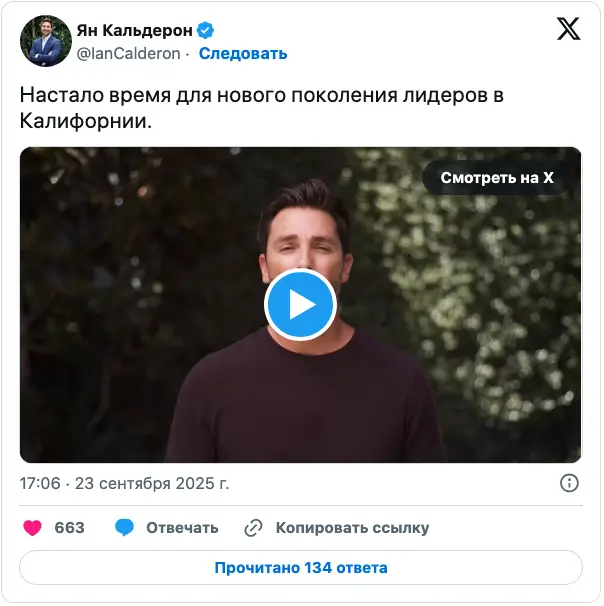Click the blue verified badge
This screenshot has height=606, width=604.
(205, 31)
